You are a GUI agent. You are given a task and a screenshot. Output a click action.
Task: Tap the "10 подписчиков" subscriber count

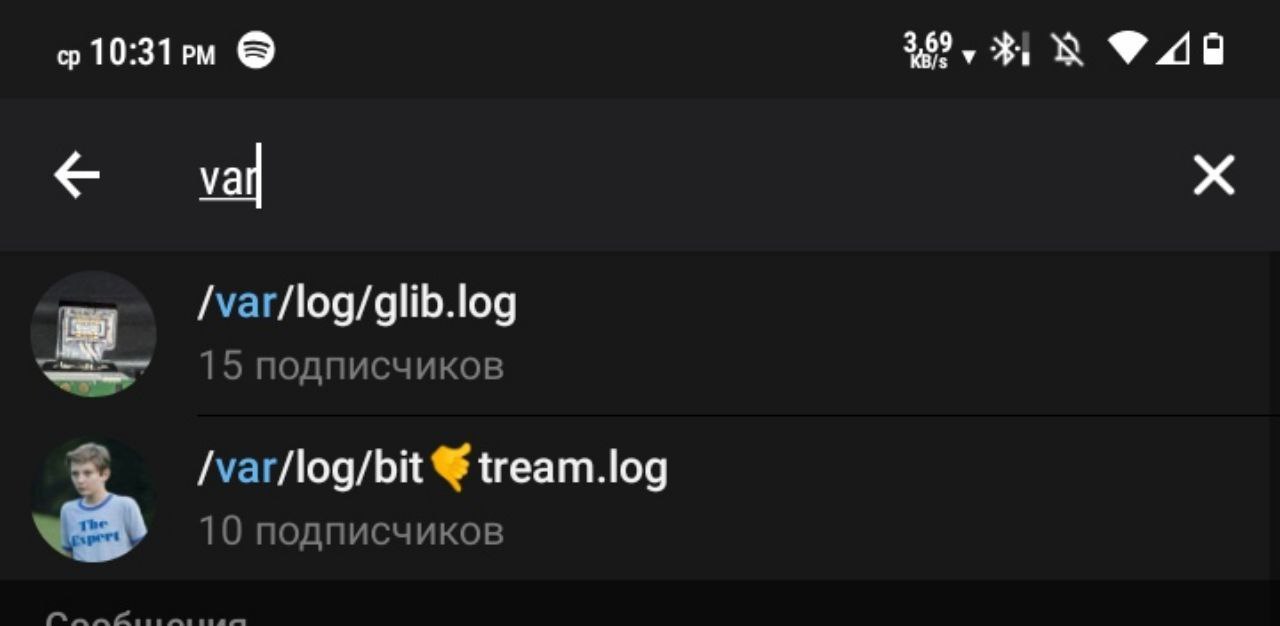click(x=351, y=531)
